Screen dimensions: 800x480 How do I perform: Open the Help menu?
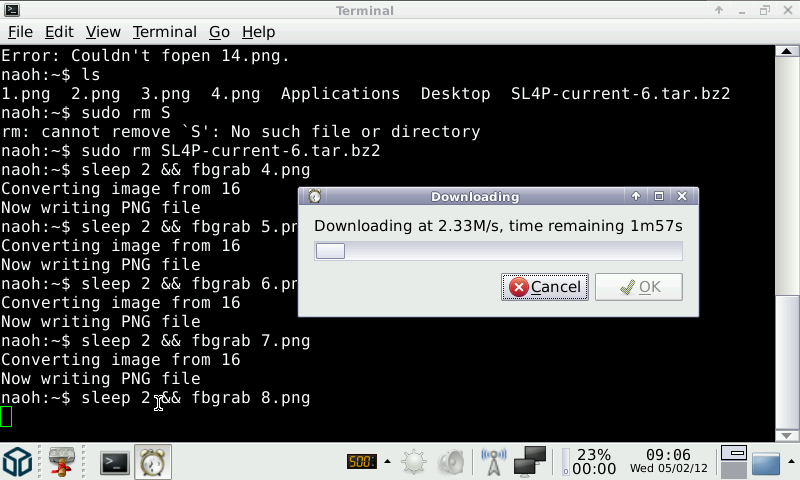(x=258, y=32)
